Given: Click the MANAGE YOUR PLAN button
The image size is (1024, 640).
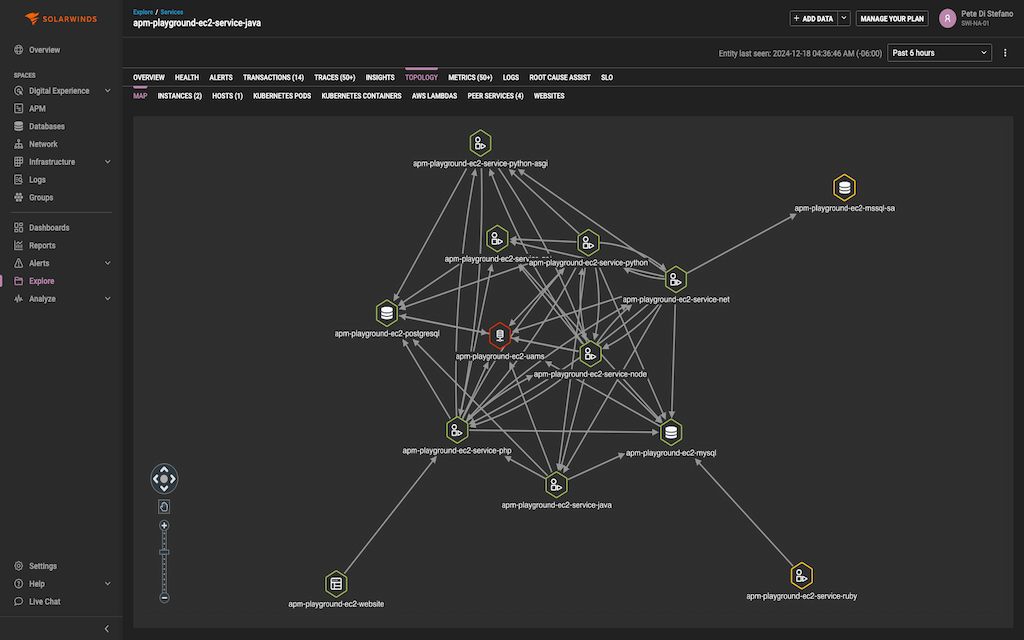Looking at the screenshot, I should (892, 18).
